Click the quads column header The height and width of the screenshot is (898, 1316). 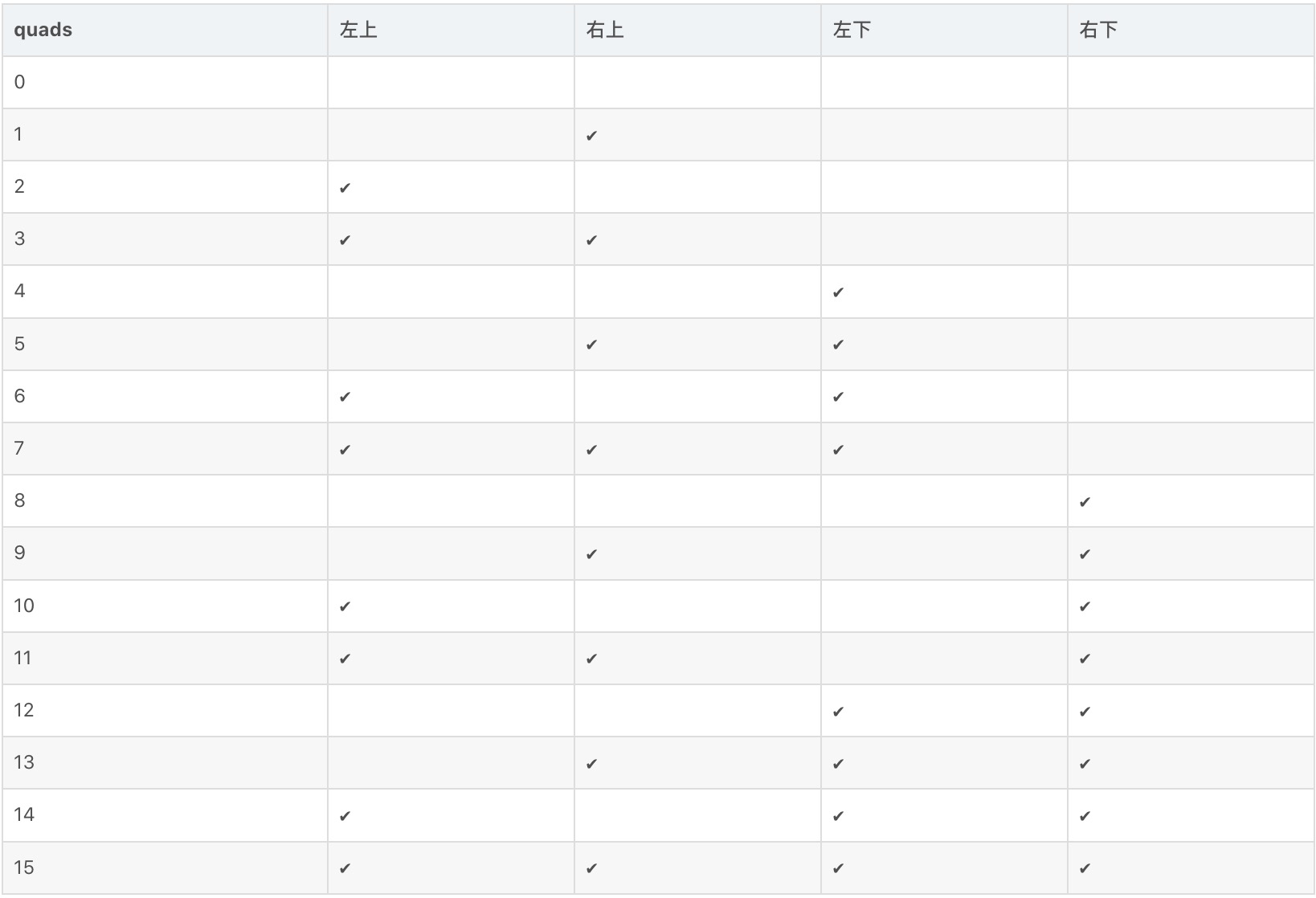pos(43,31)
